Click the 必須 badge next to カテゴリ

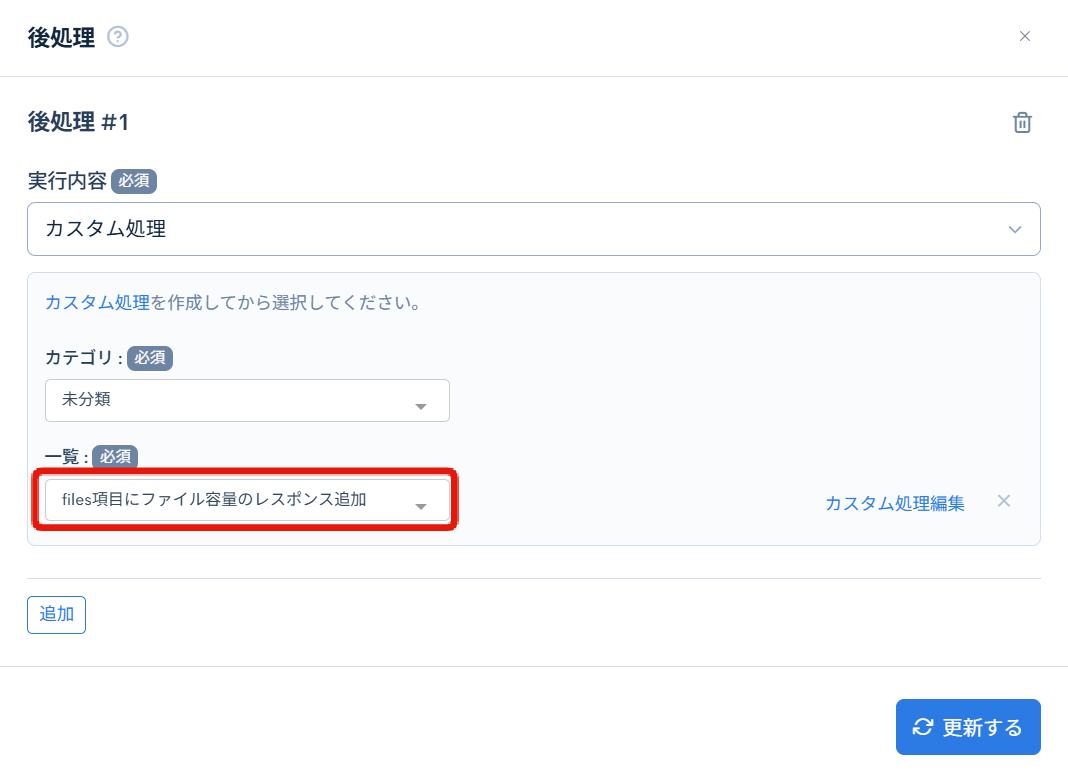coord(150,358)
